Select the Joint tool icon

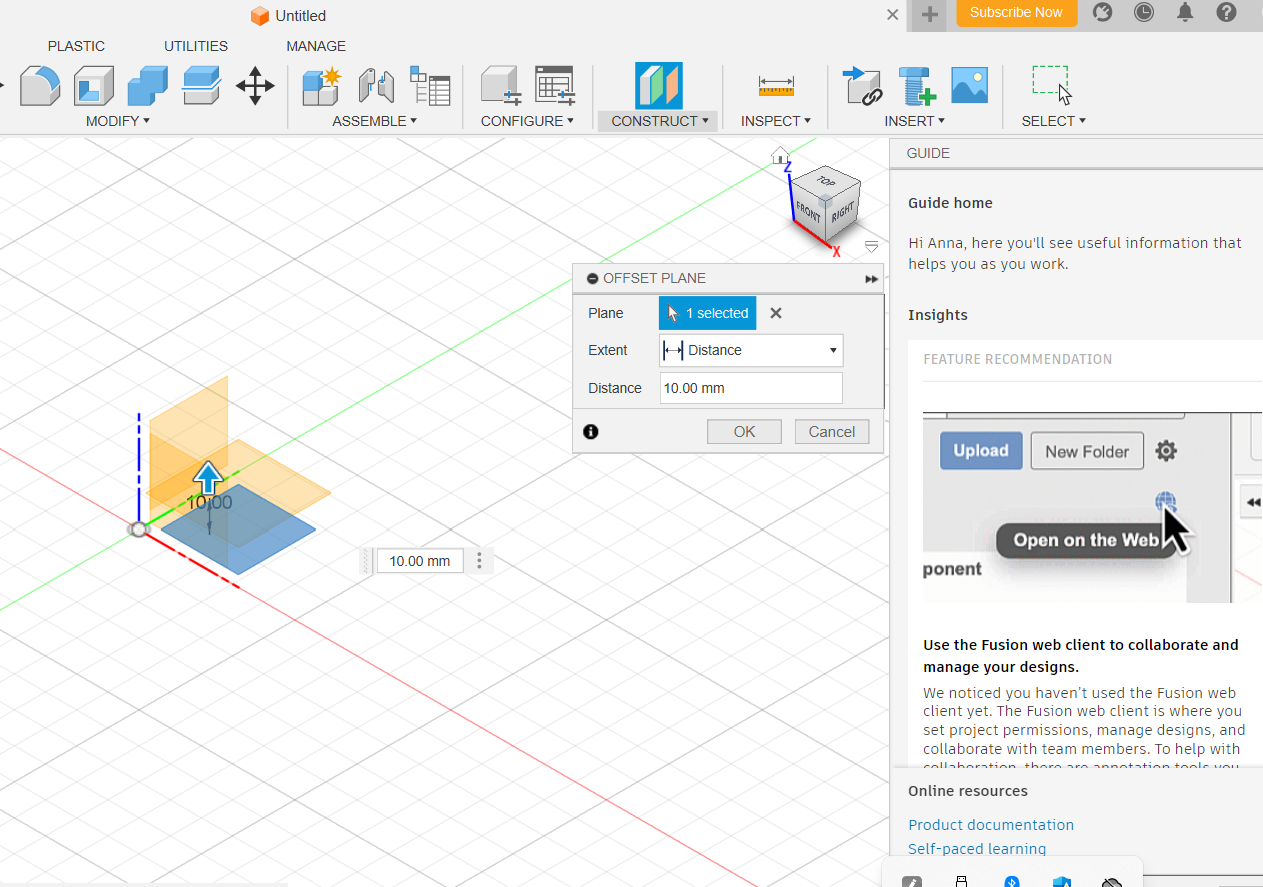click(376, 86)
